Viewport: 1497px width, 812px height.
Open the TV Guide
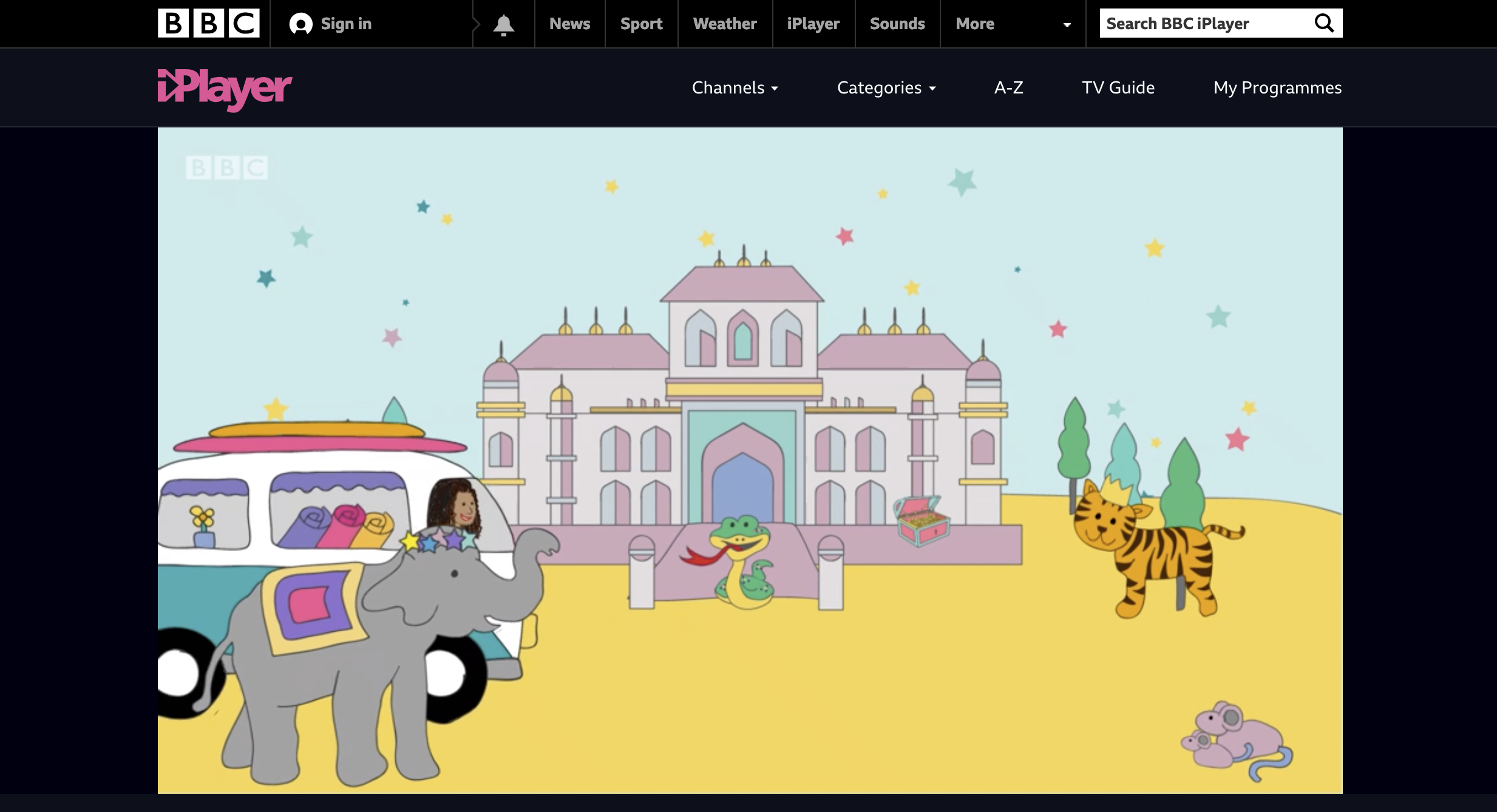pos(1118,88)
